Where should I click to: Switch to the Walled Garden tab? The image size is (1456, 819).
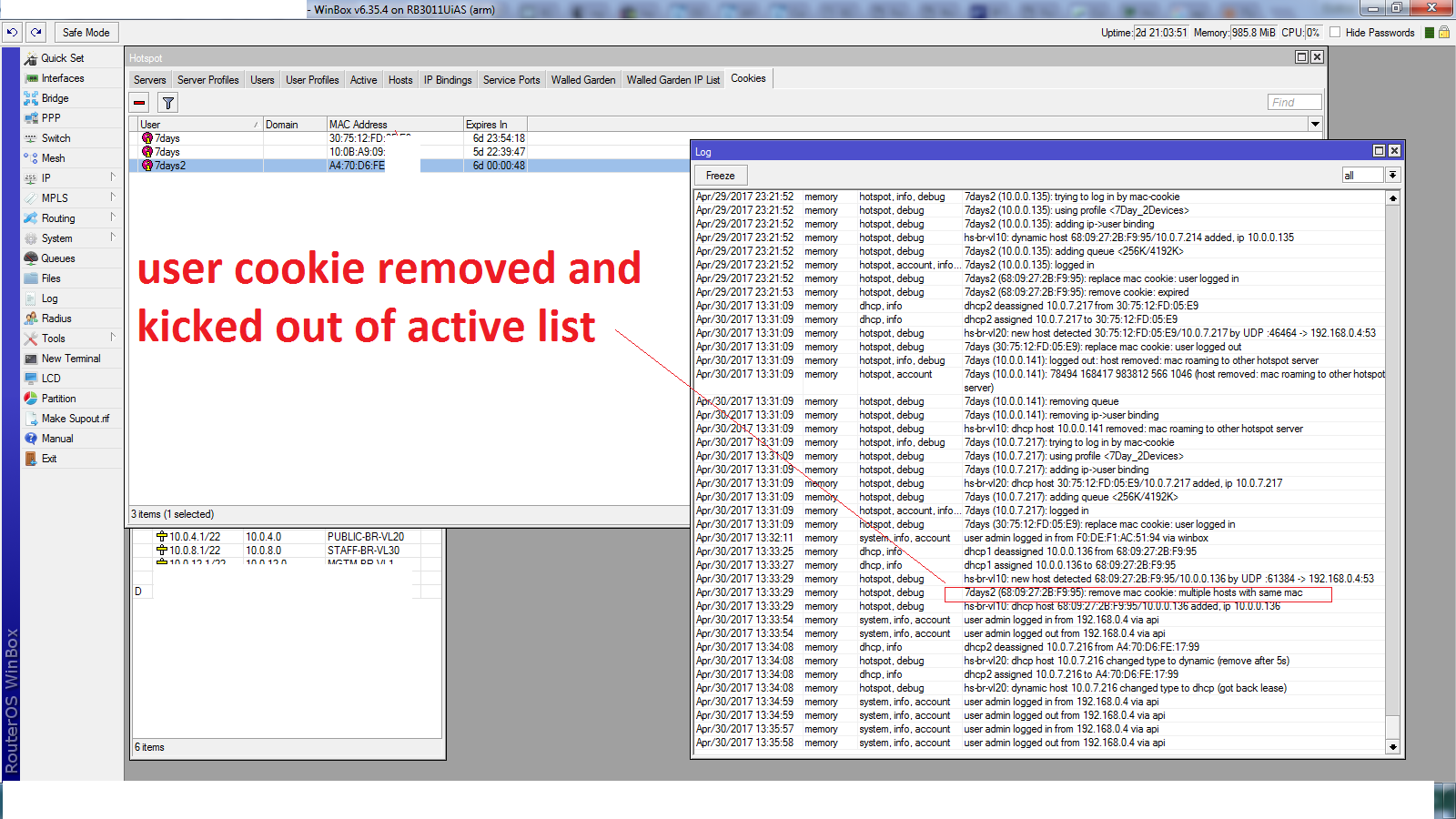[582, 79]
